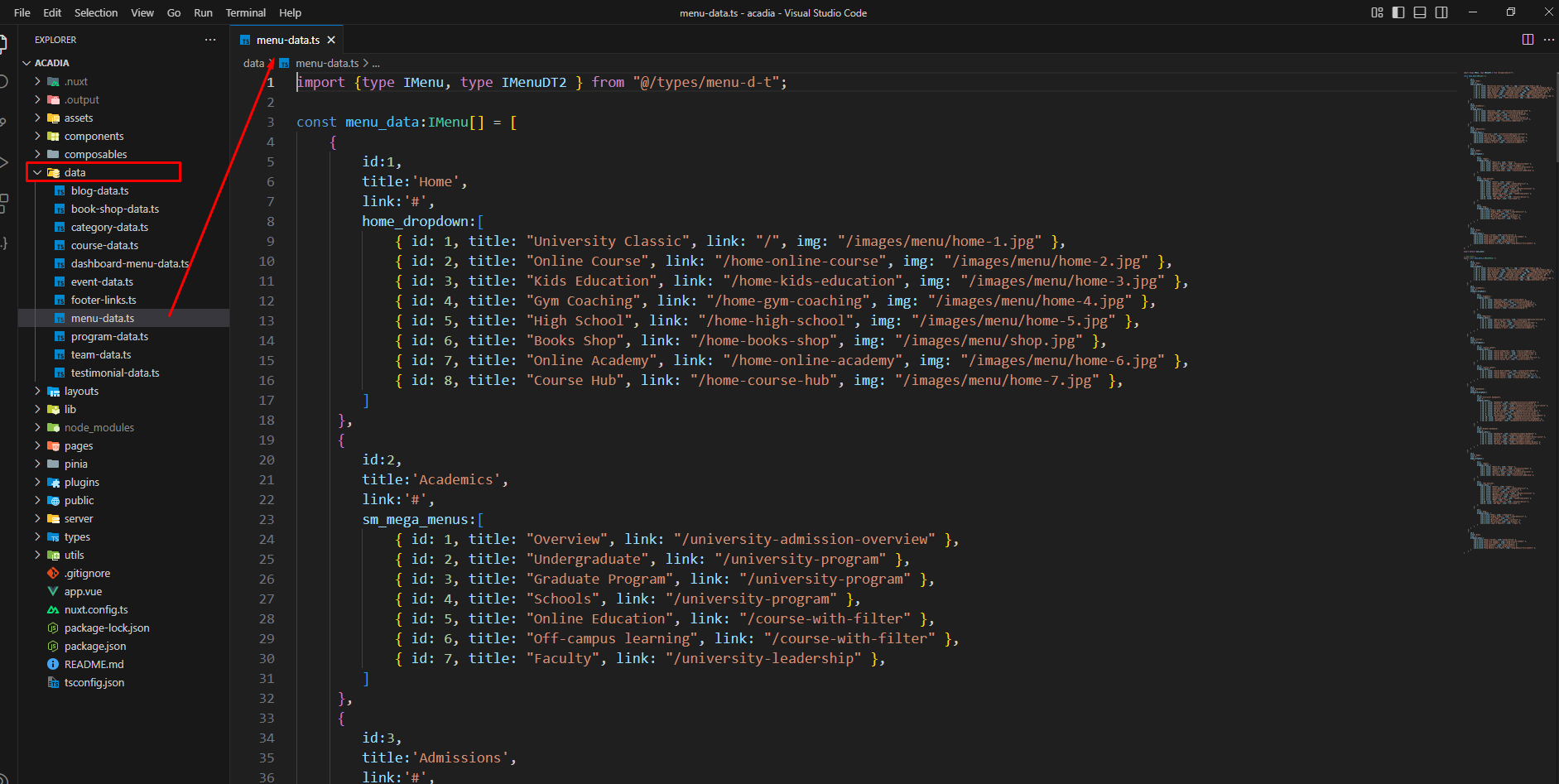The image size is (1559, 784).
Task: Expand the components folder
Action: pos(124,136)
